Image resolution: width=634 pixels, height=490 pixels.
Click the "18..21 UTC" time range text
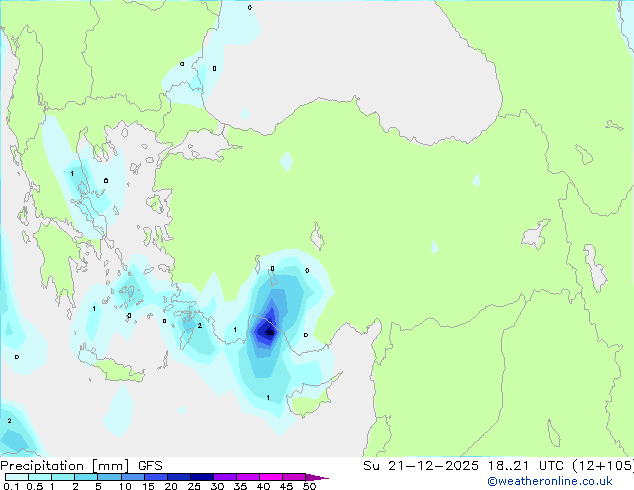(x=526, y=466)
